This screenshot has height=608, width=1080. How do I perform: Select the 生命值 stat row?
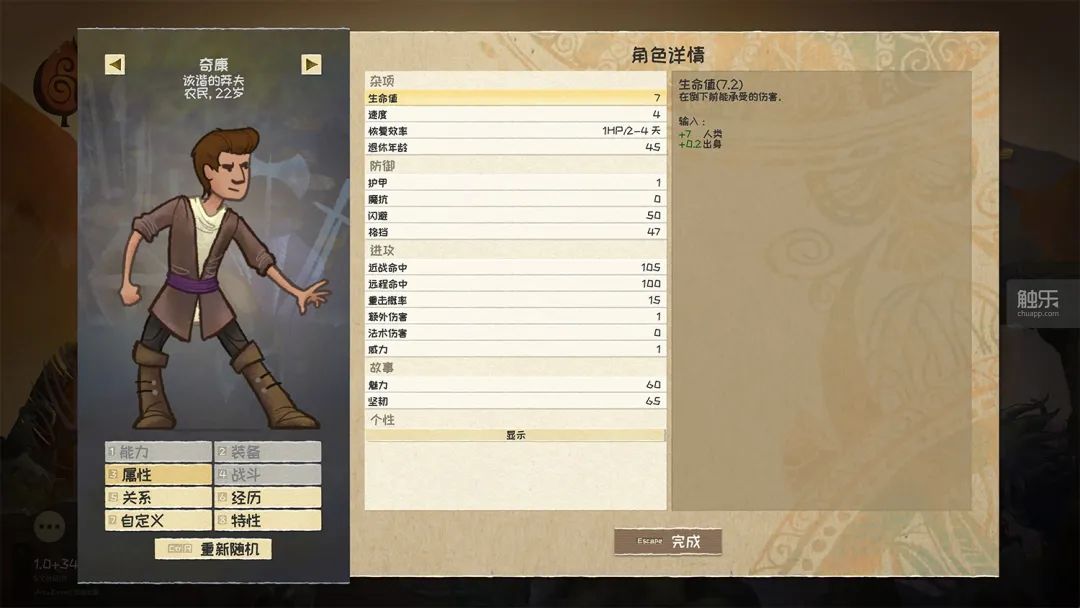point(515,98)
